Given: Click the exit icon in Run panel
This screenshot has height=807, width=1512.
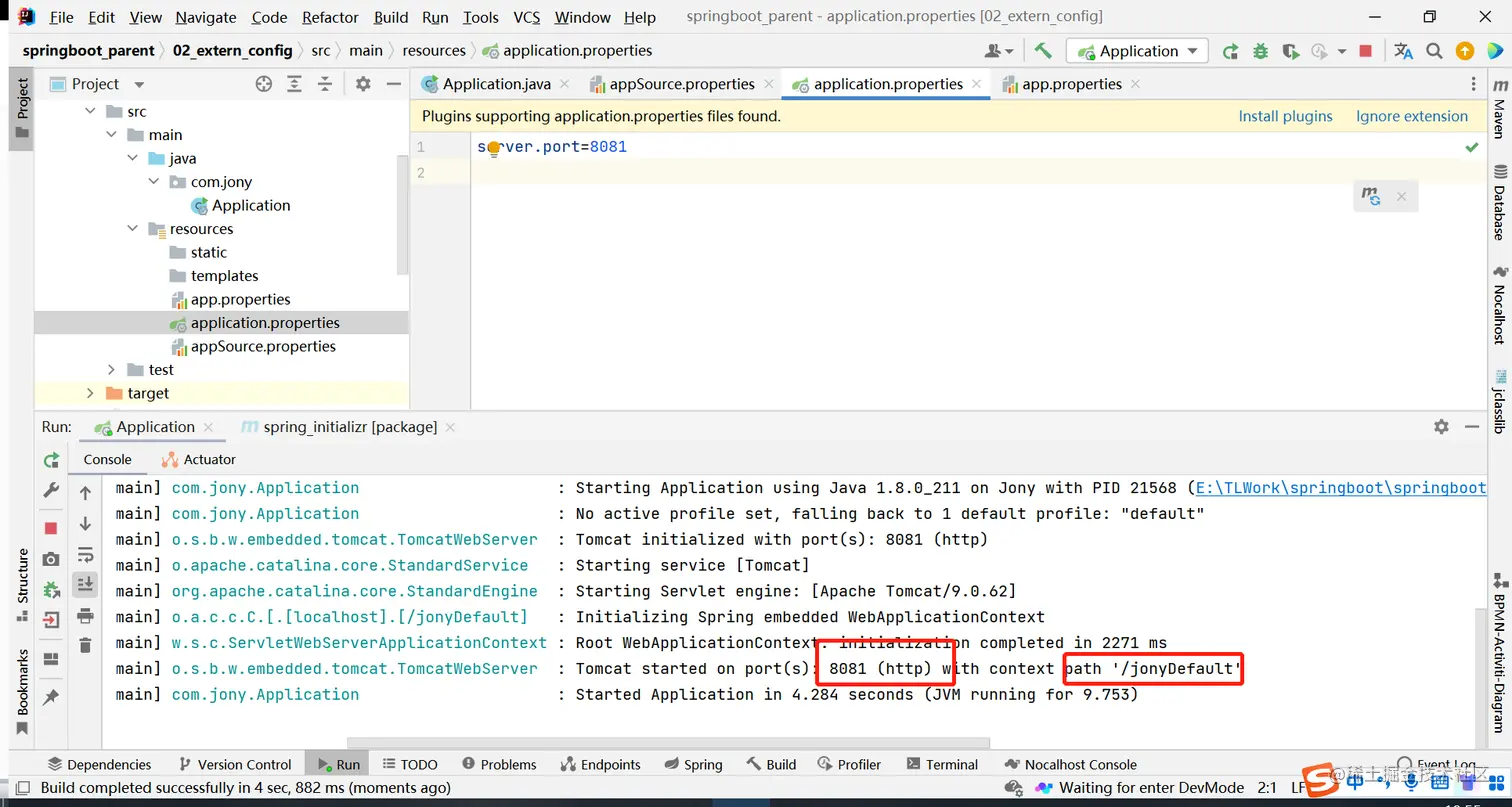Looking at the screenshot, I should (51, 620).
